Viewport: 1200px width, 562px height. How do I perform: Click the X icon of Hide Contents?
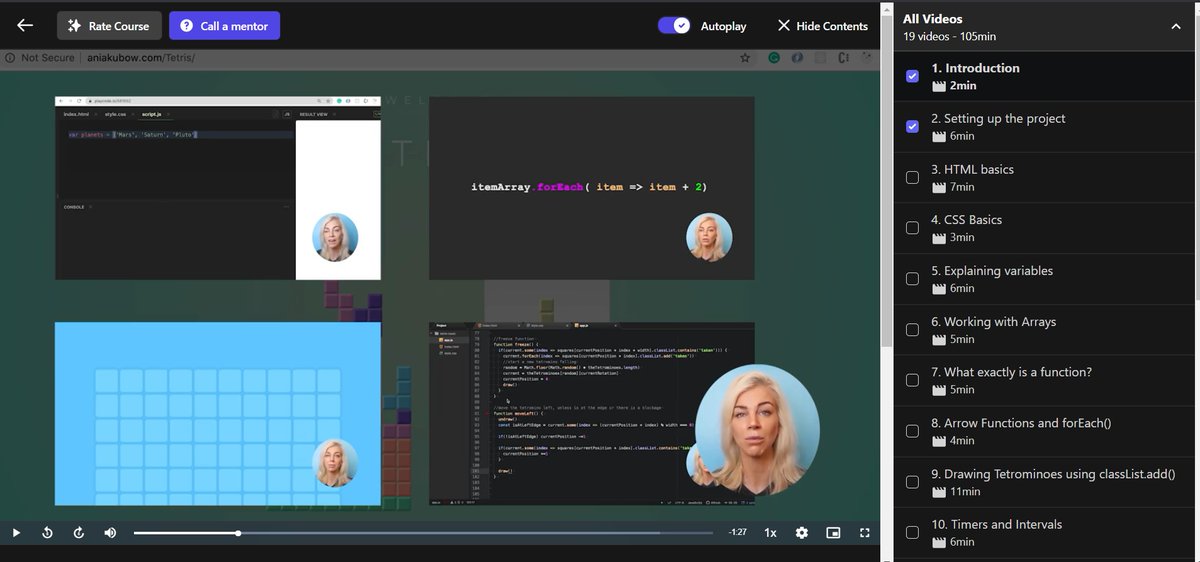(x=784, y=26)
